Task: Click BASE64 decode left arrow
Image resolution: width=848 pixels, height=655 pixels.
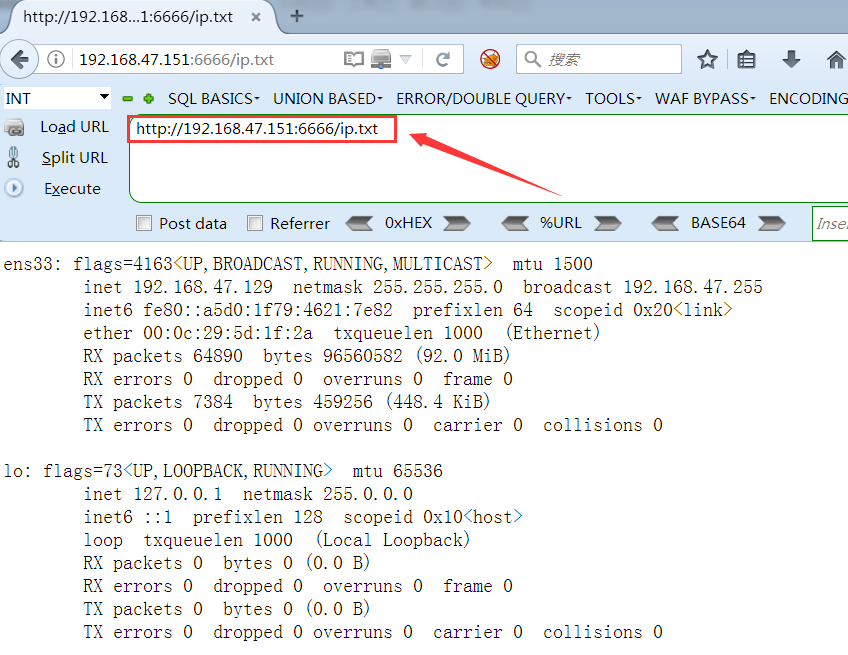Action: coord(665,223)
